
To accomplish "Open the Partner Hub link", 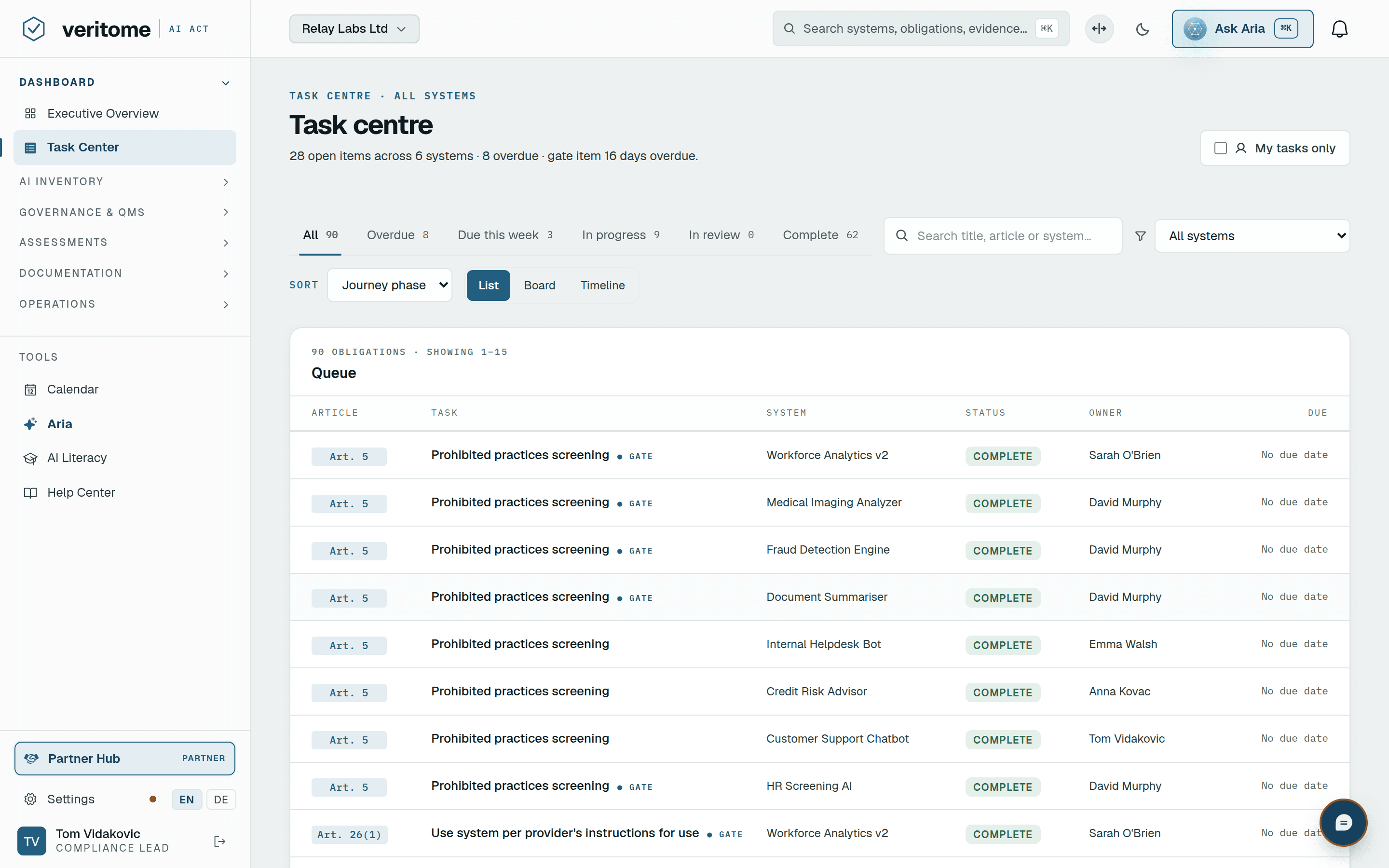I will click(x=124, y=759).
